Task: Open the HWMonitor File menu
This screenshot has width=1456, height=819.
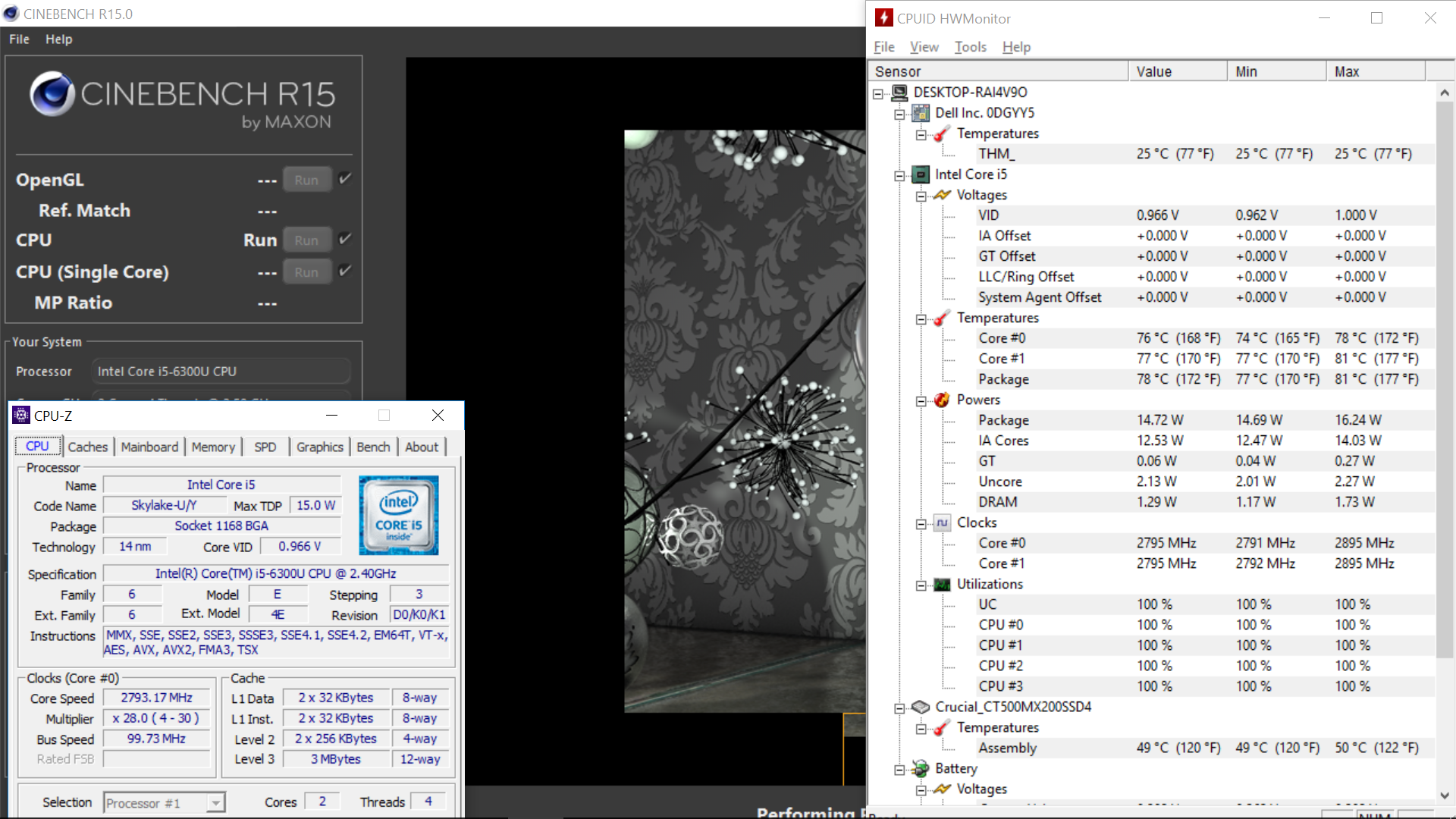Action: pos(884,47)
